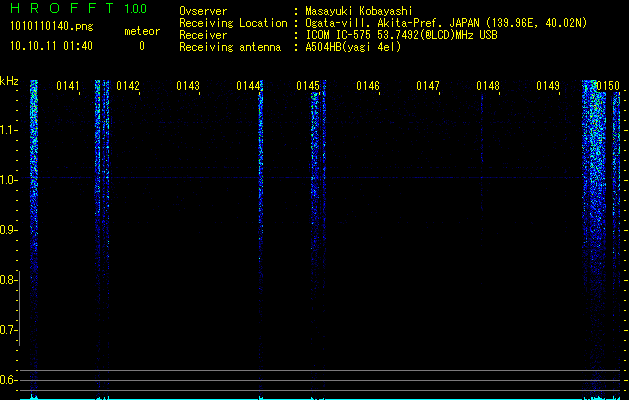This screenshot has width=629, height=400.
Task: Click the Ovserver label
Action: tap(203, 11)
